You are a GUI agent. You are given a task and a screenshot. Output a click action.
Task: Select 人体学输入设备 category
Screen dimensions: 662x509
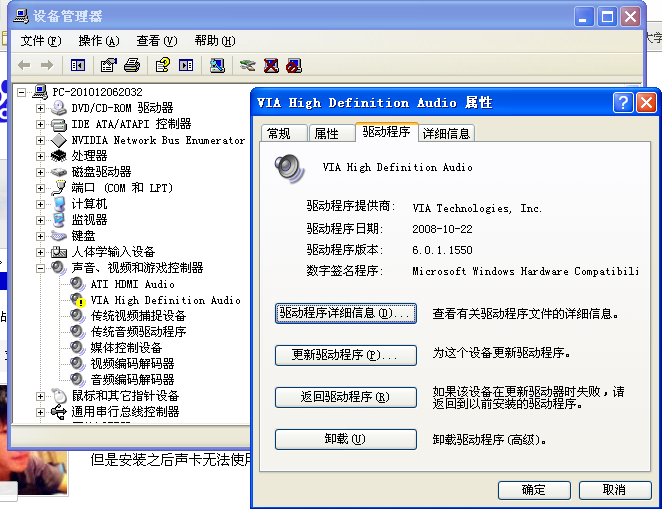[113, 252]
